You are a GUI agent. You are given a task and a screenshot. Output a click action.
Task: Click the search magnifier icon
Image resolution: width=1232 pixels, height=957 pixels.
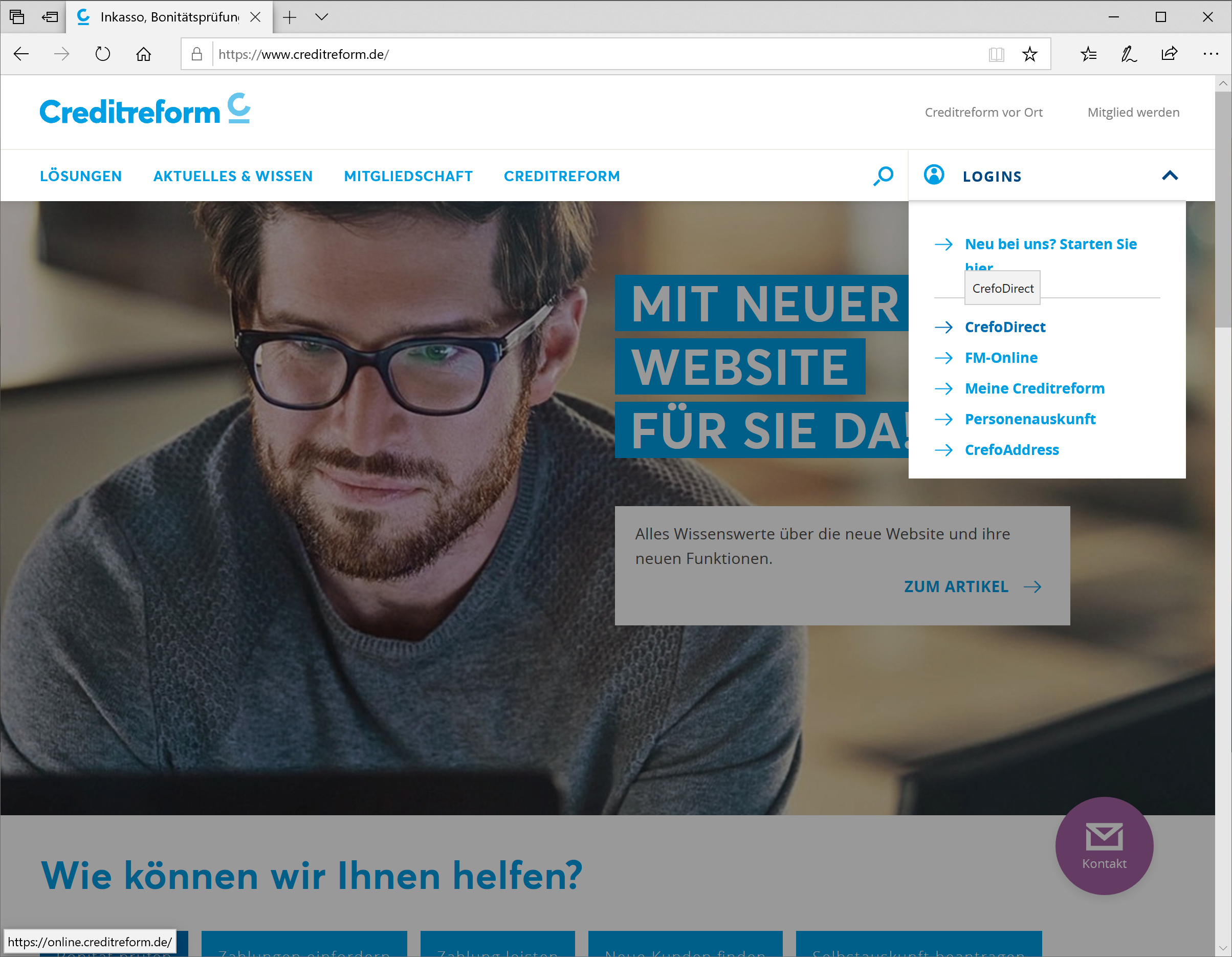coord(884,176)
